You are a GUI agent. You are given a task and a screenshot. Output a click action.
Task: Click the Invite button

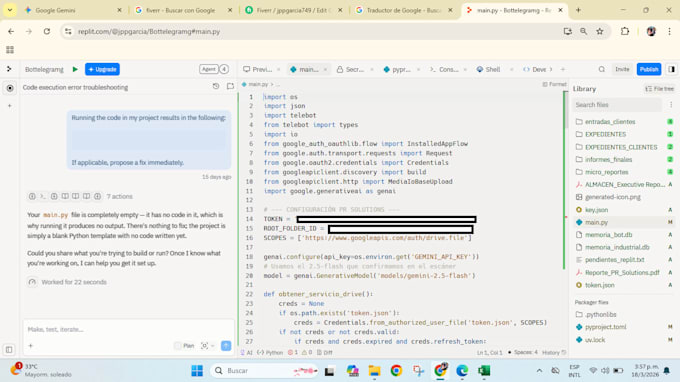point(622,69)
